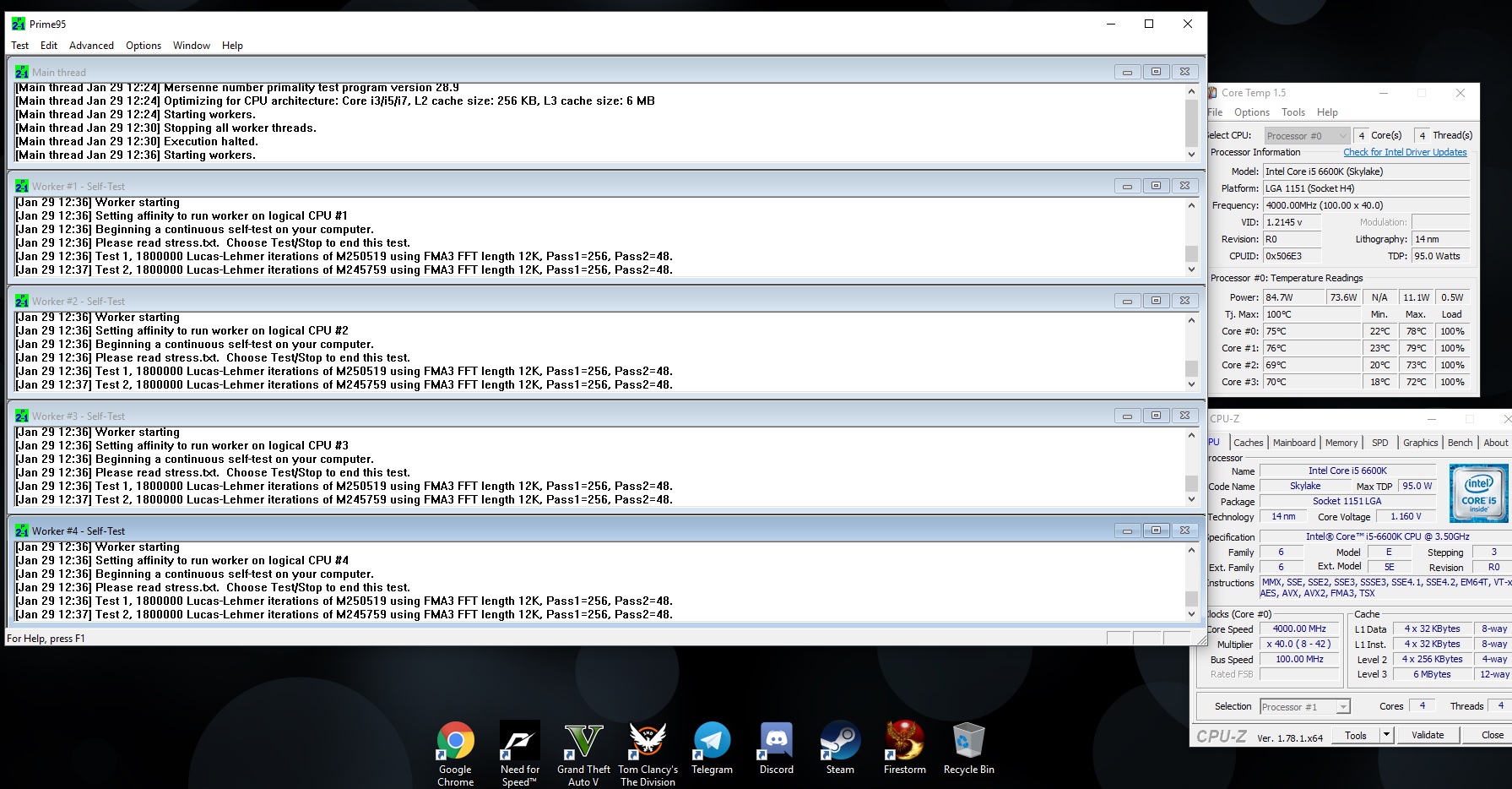Switch to the Bench tab in CPU-Z
The height and width of the screenshot is (789, 1512).
pos(1460,443)
